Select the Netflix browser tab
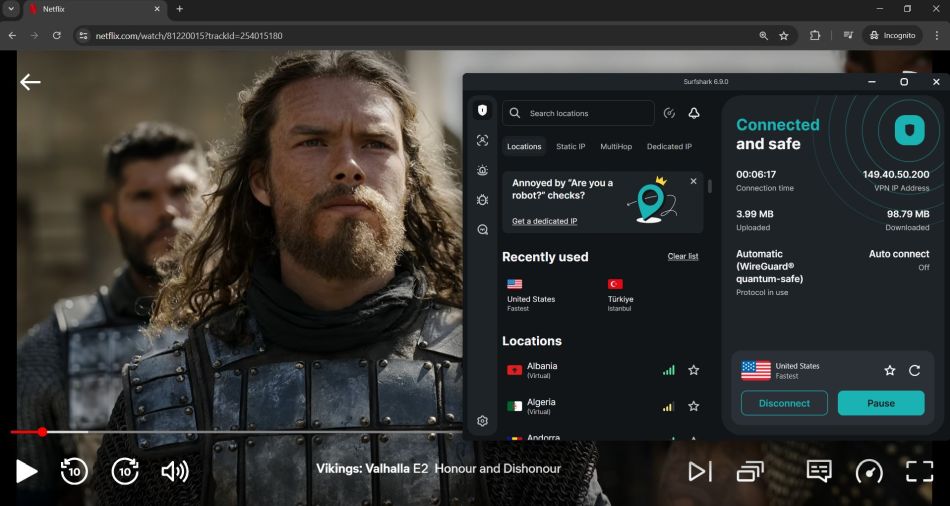The image size is (950, 506). (x=94, y=10)
